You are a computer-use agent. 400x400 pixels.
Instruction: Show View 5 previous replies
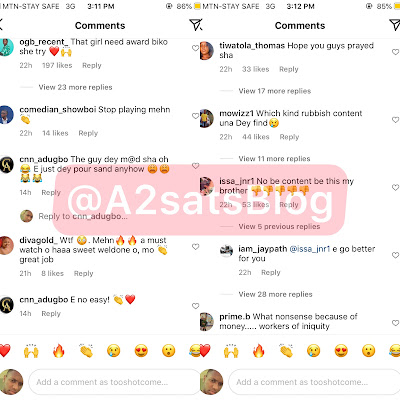point(279,227)
